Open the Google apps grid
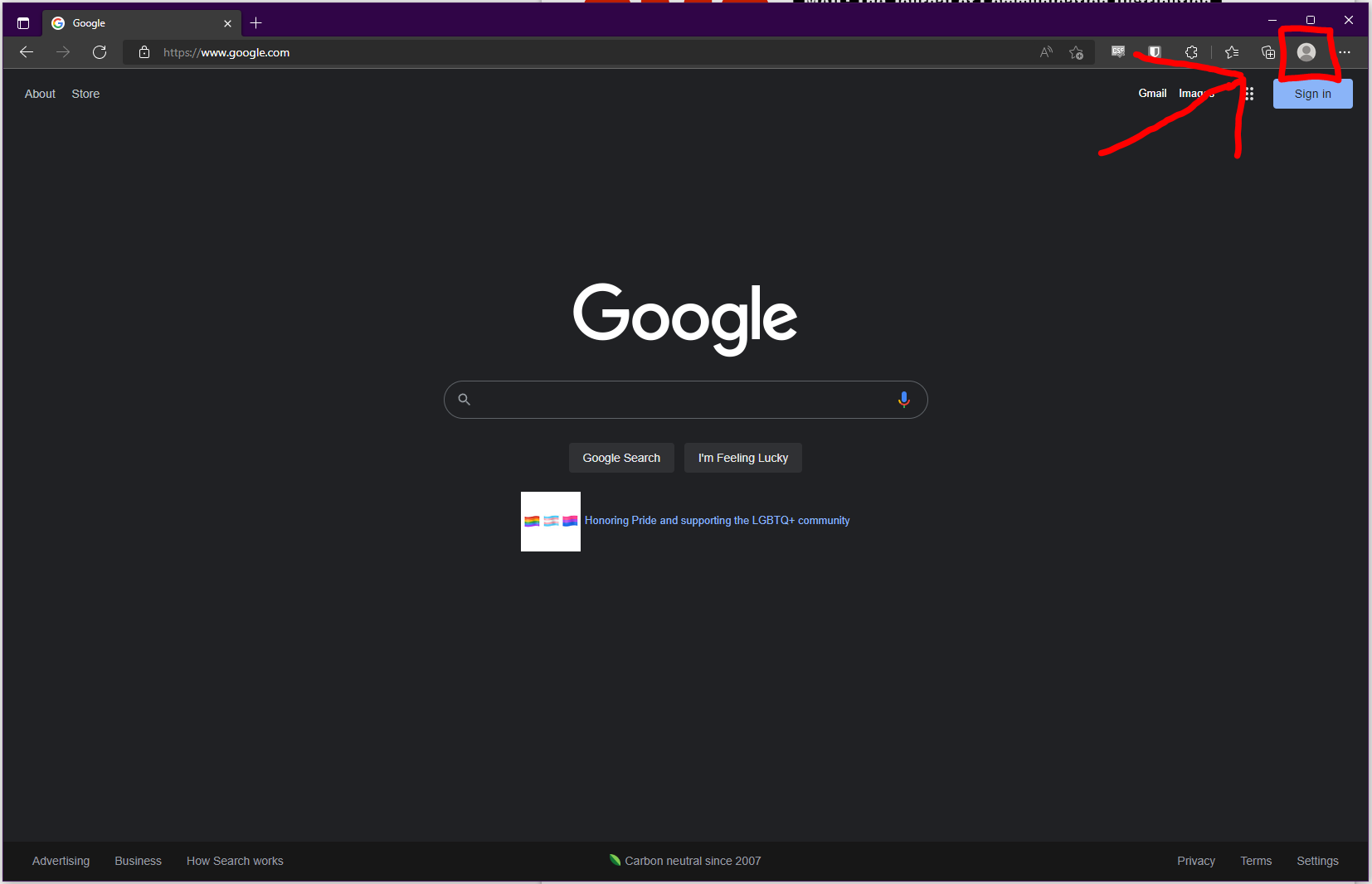This screenshot has width=1372, height=884. [x=1249, y=94]
